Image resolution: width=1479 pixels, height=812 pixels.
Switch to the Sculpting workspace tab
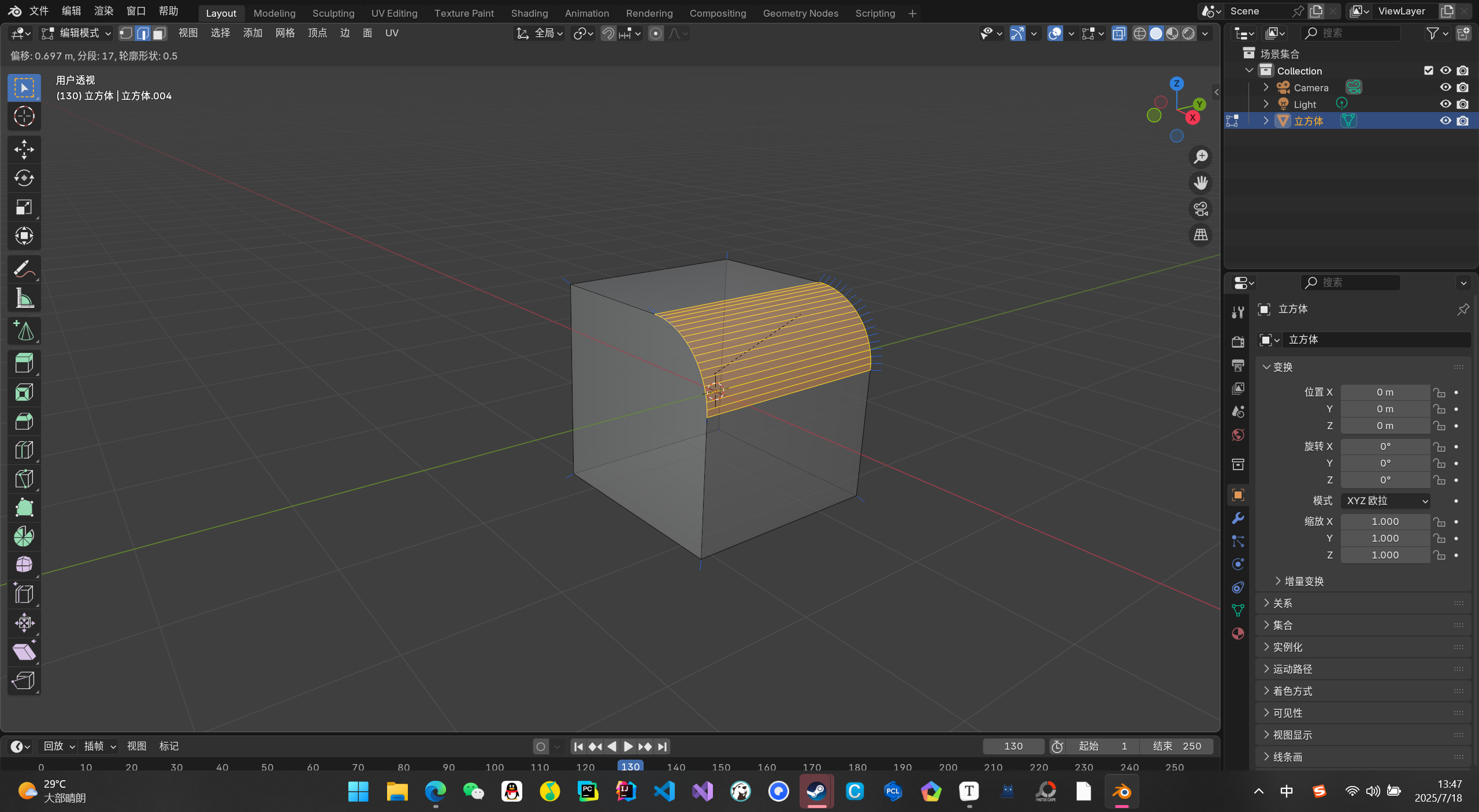(333, 13)
